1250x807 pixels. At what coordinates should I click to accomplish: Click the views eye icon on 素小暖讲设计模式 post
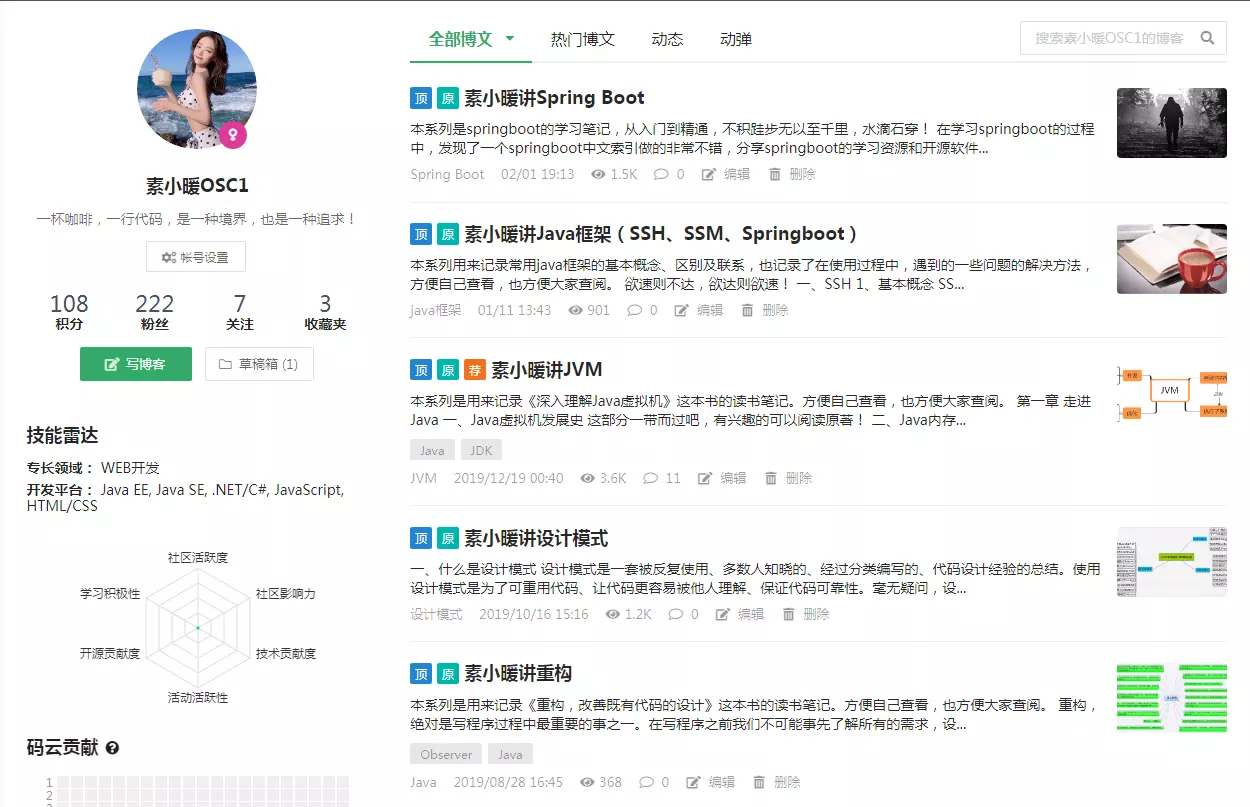tap(613, 614)
